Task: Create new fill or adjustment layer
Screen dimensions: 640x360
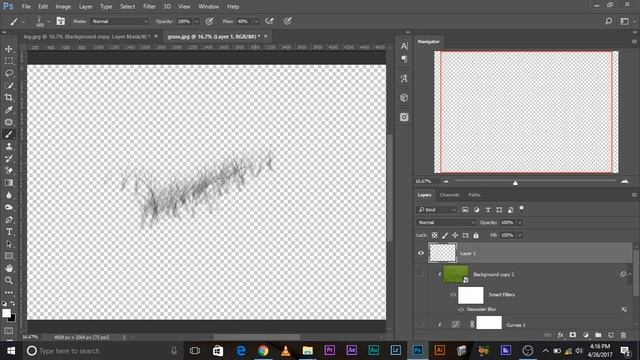Action: (586, 335)
